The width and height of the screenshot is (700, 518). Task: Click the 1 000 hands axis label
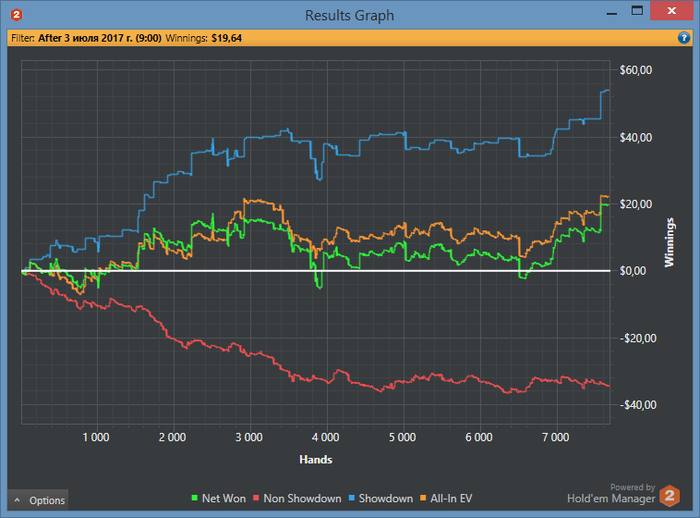tap(96, 437)
